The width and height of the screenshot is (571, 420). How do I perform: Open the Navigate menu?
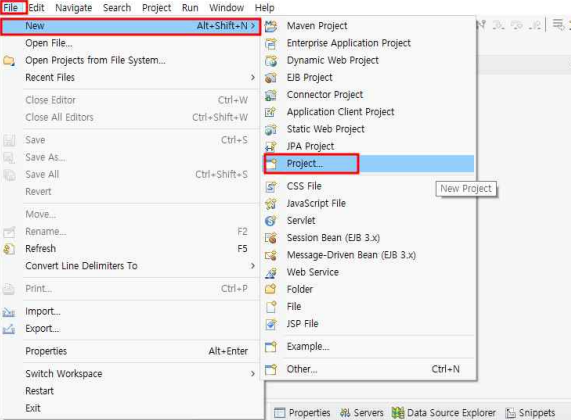click(74, 7)
